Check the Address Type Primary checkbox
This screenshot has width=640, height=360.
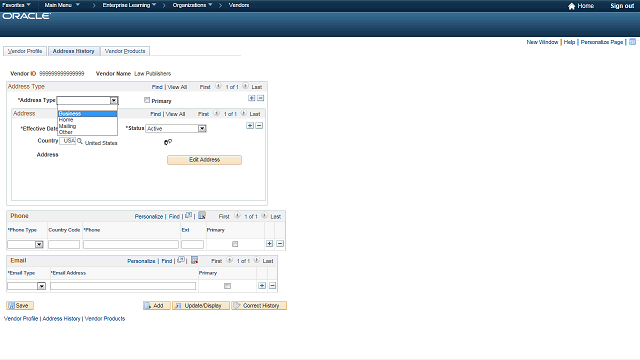pyautogui.click(x=147, y=100)
